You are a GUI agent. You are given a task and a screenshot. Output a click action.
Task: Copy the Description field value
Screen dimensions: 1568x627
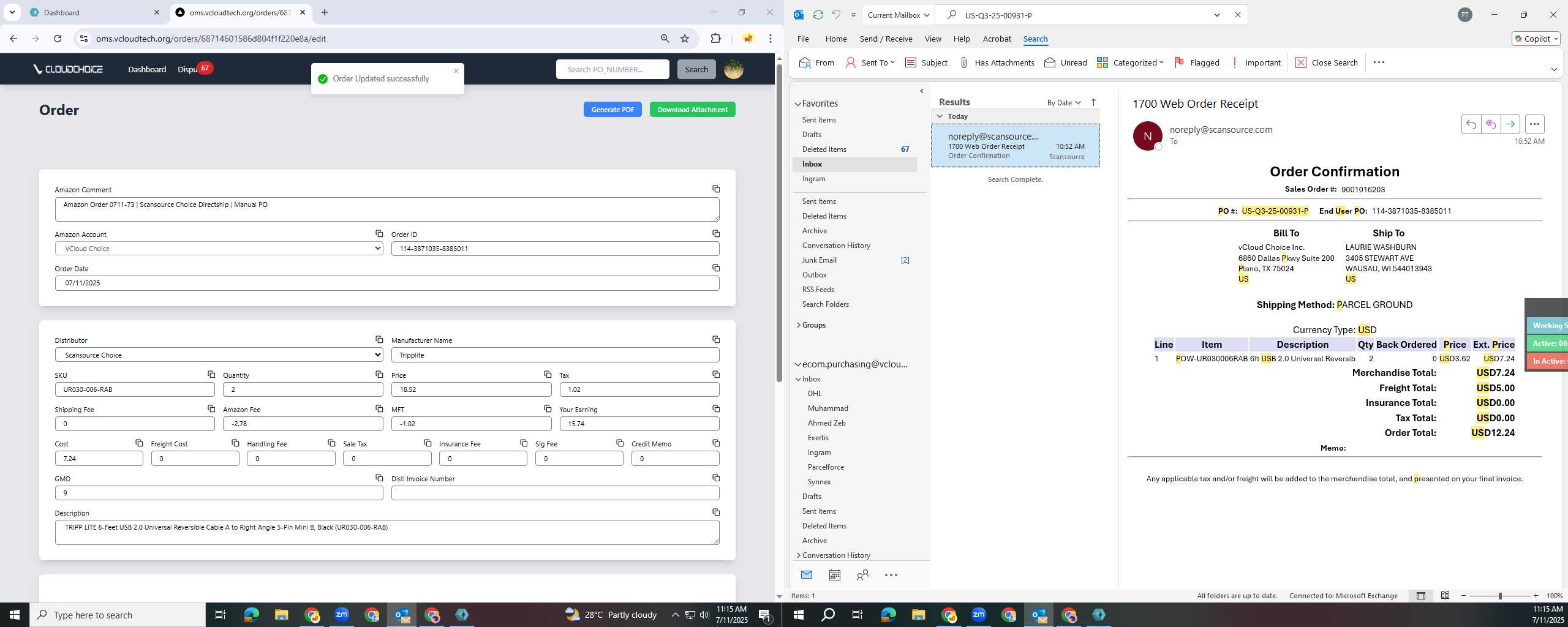(716, 512)
